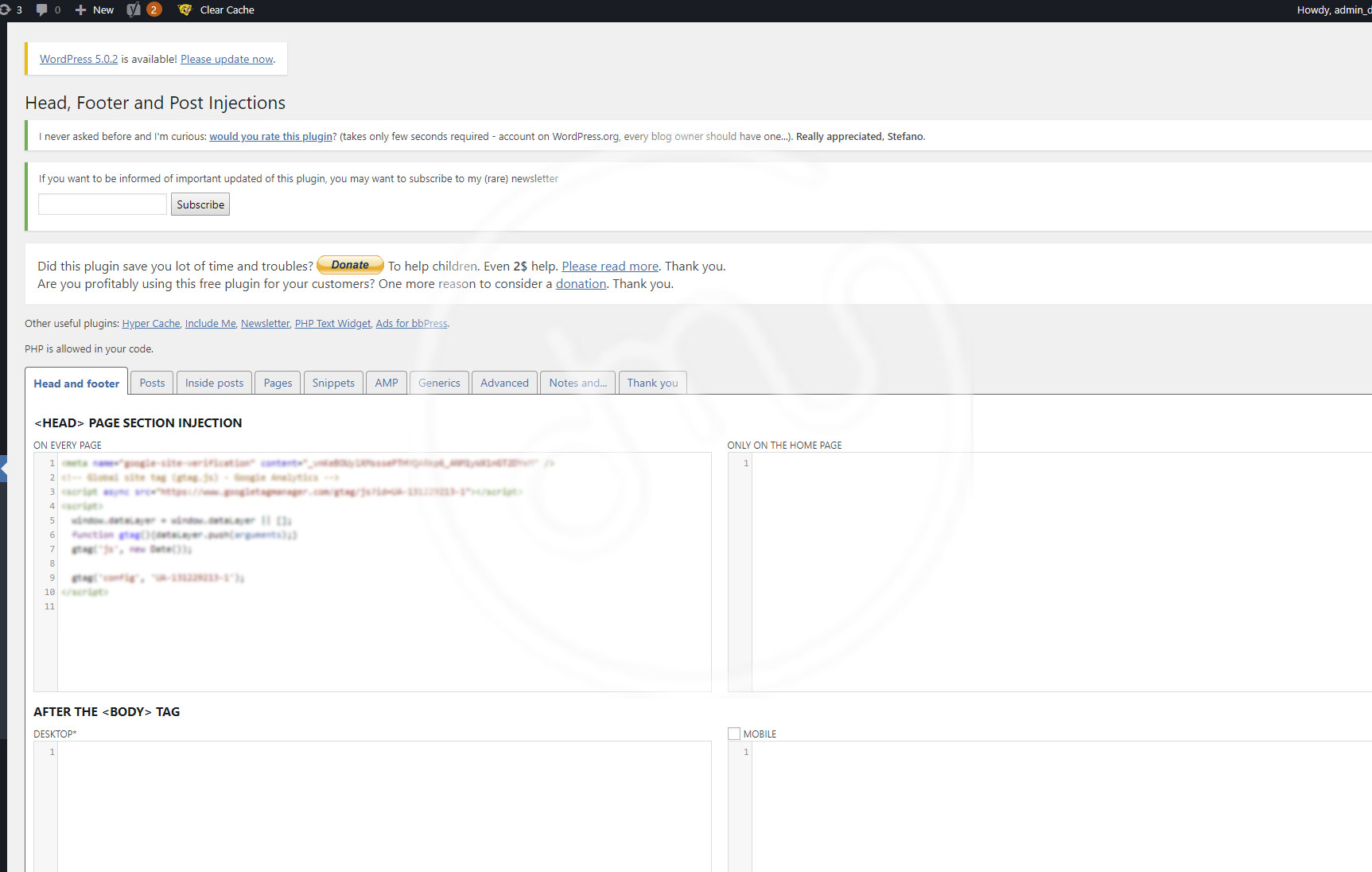Image resolution: width=1372 pixels, height=872 pixels.
Task: Open the AMP tab
Action: pyautogui.click(x=387, y=383)
